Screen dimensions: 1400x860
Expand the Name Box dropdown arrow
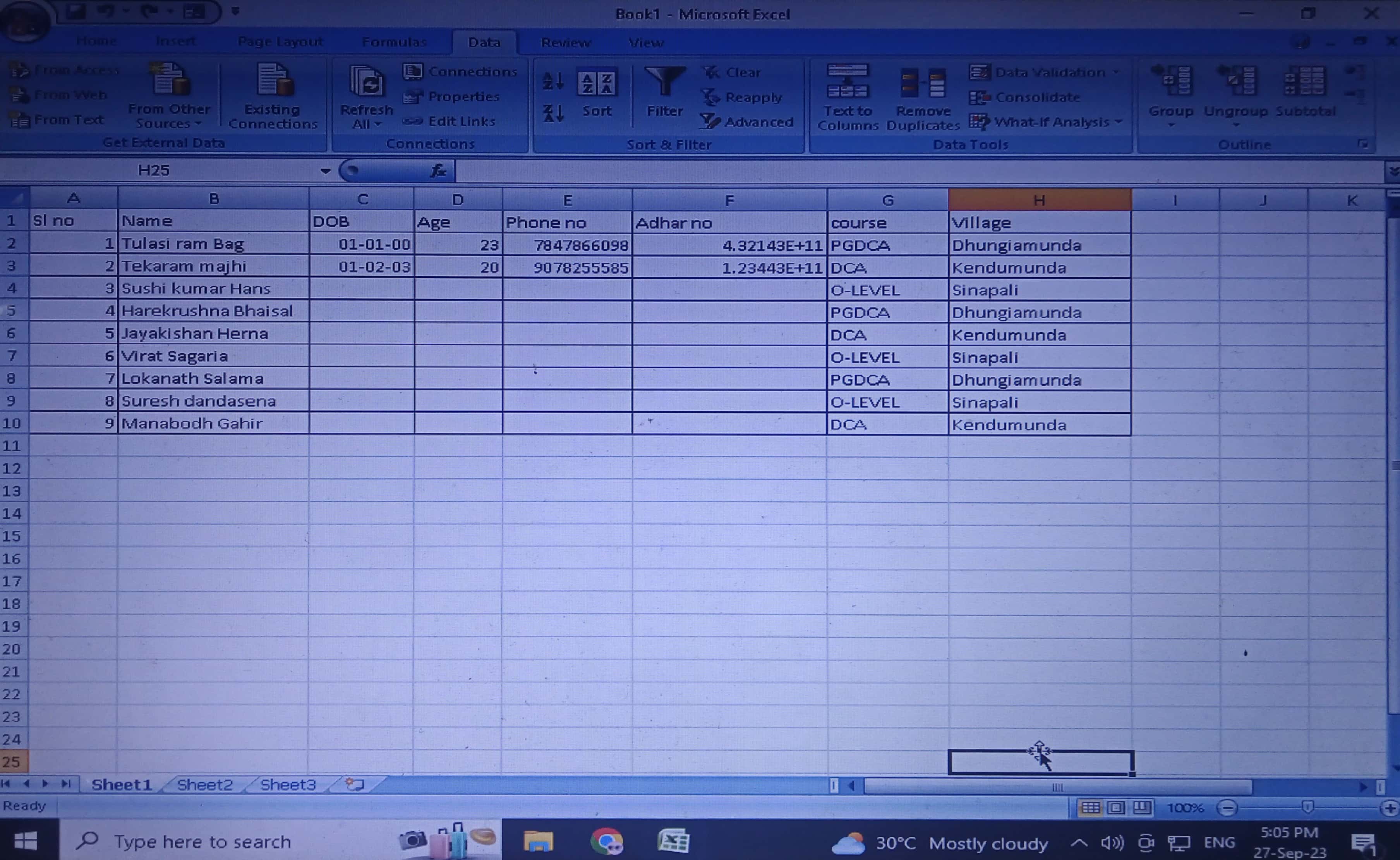(325, 170)
